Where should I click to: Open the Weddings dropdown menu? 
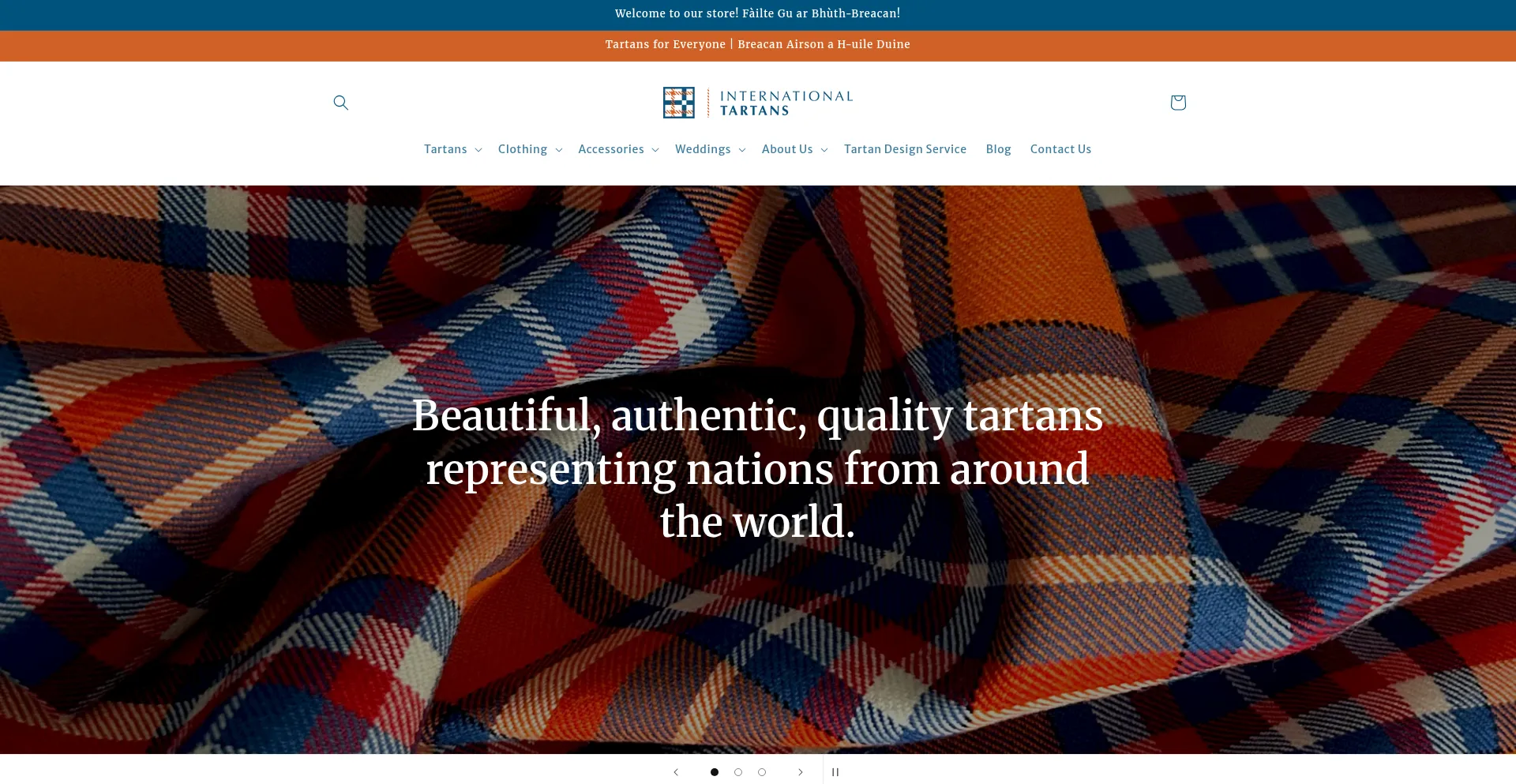pos(710,149)
